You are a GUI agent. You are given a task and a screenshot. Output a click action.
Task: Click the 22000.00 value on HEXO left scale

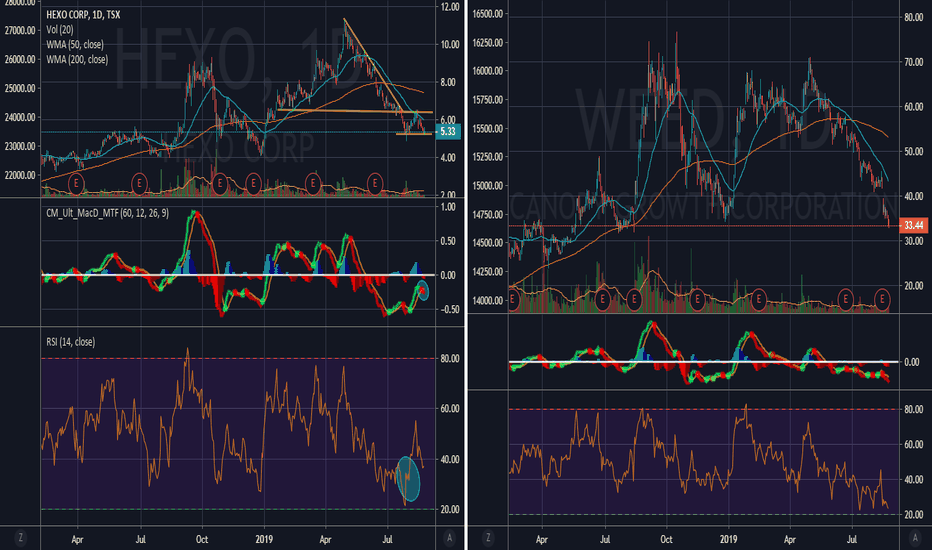(20, 175)
